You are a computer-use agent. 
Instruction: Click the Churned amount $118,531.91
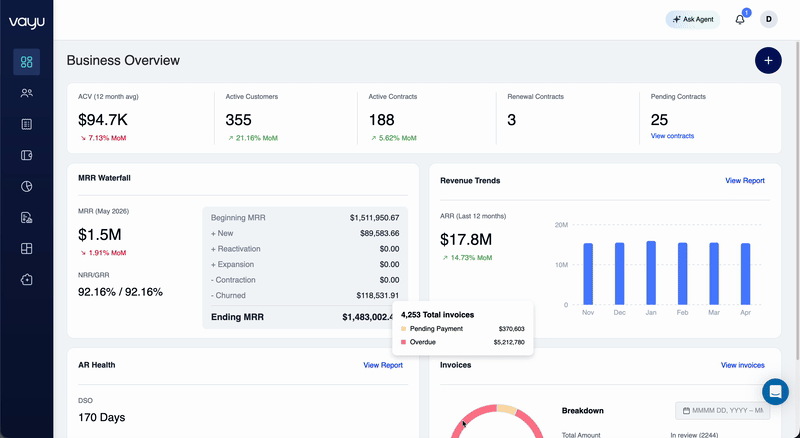[x=378, y=296]
